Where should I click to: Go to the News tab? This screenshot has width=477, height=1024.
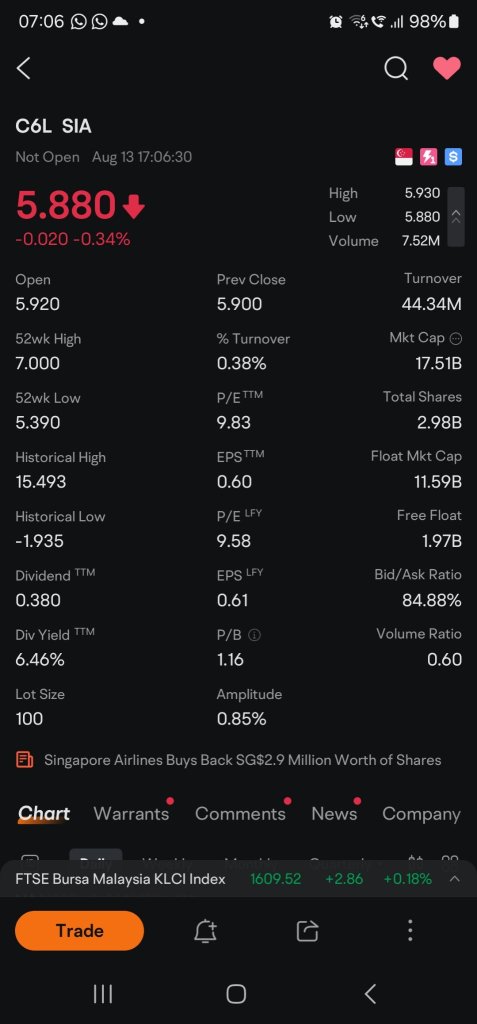(x=334, y=814)
